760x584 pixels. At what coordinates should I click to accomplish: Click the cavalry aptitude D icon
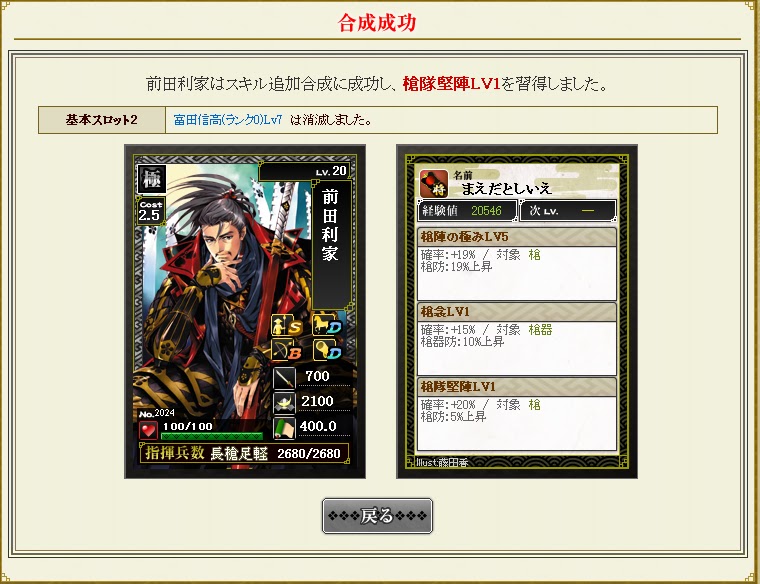tap(327, 325)
